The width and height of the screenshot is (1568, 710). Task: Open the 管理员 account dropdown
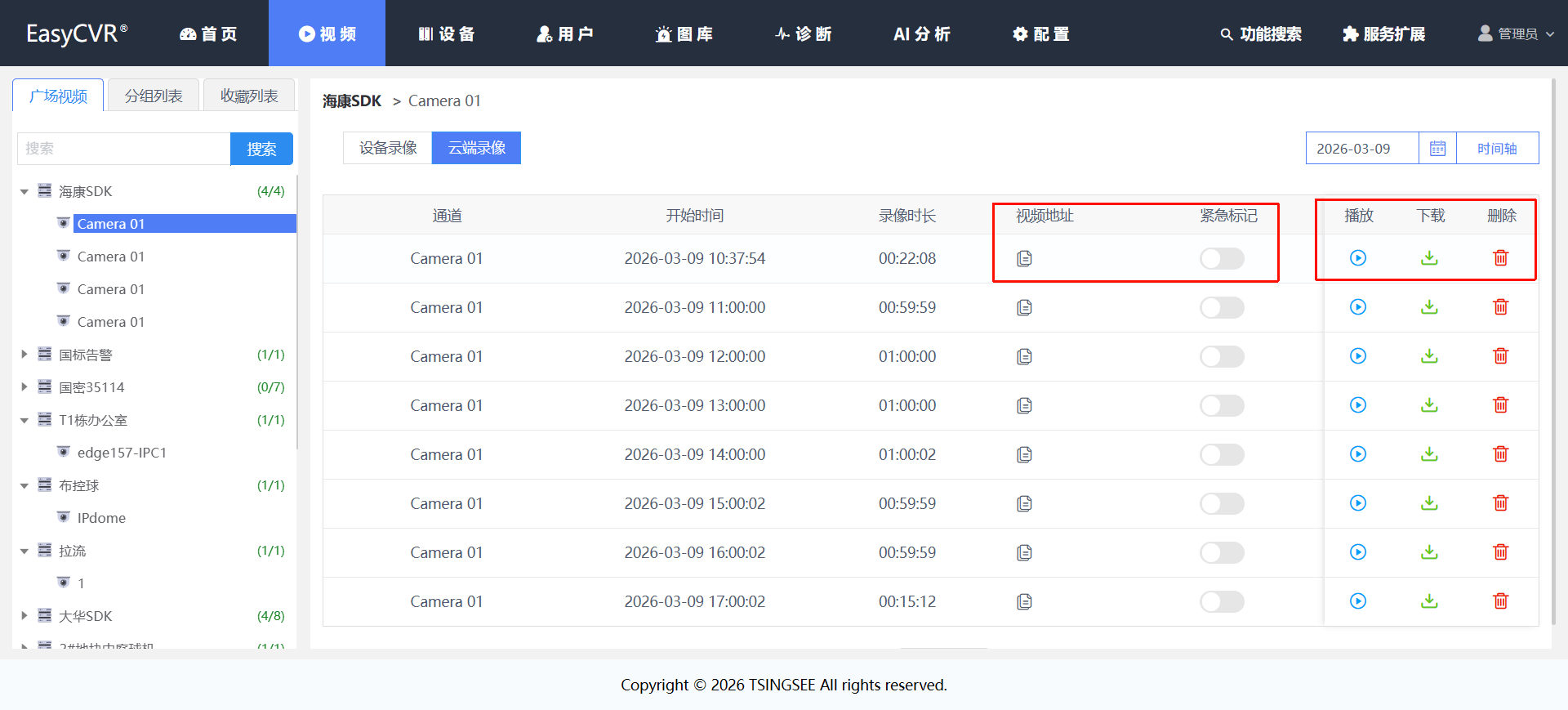click(x=1517, y=33)
